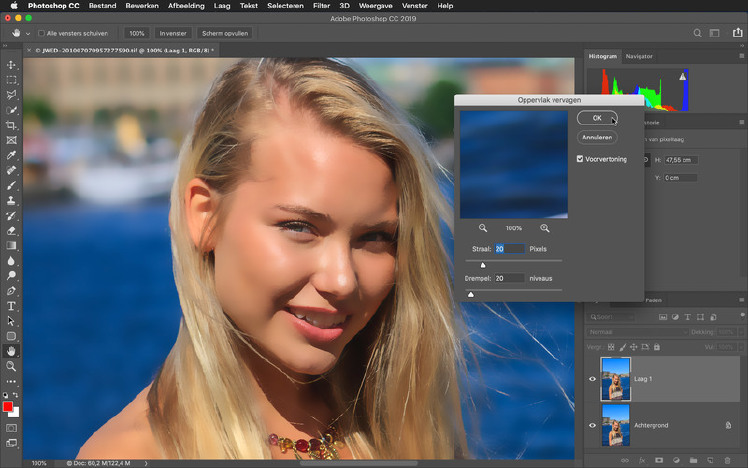Viewport: 748px width, 468px height.
Task: Add a layer style via fx icon
Action: click(642, 460)
